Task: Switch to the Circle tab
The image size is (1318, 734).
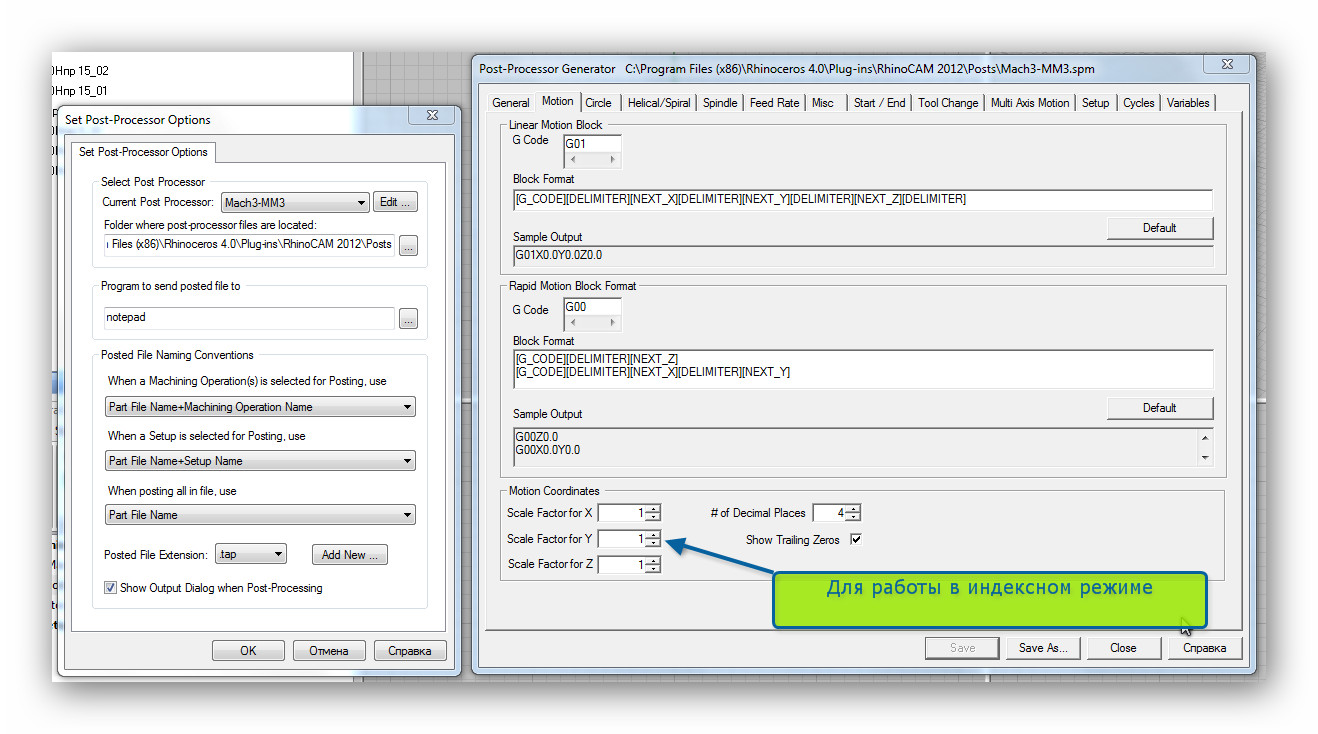Action: click(599, 102)
